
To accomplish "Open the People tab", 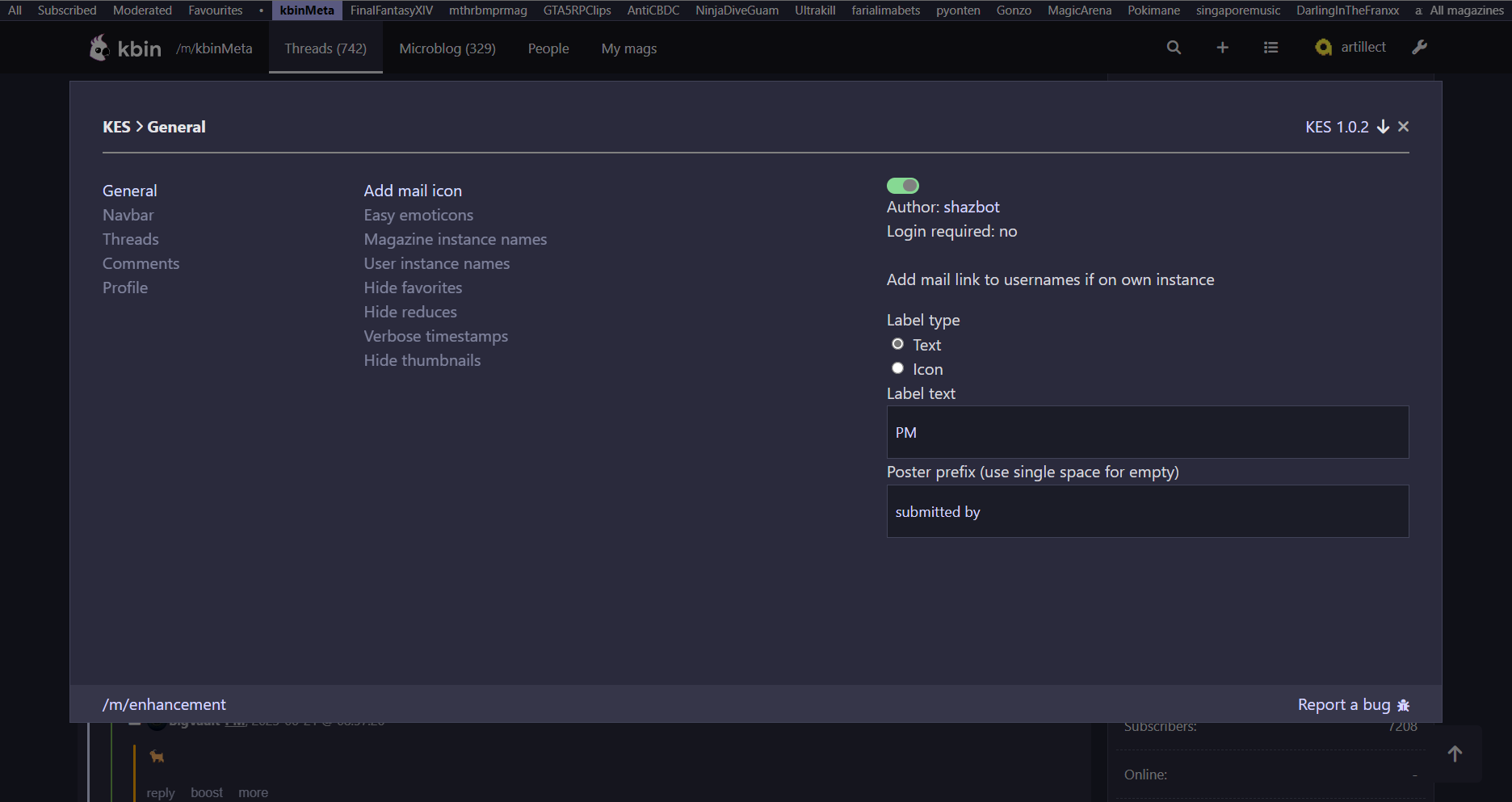I will pos(548,48).
